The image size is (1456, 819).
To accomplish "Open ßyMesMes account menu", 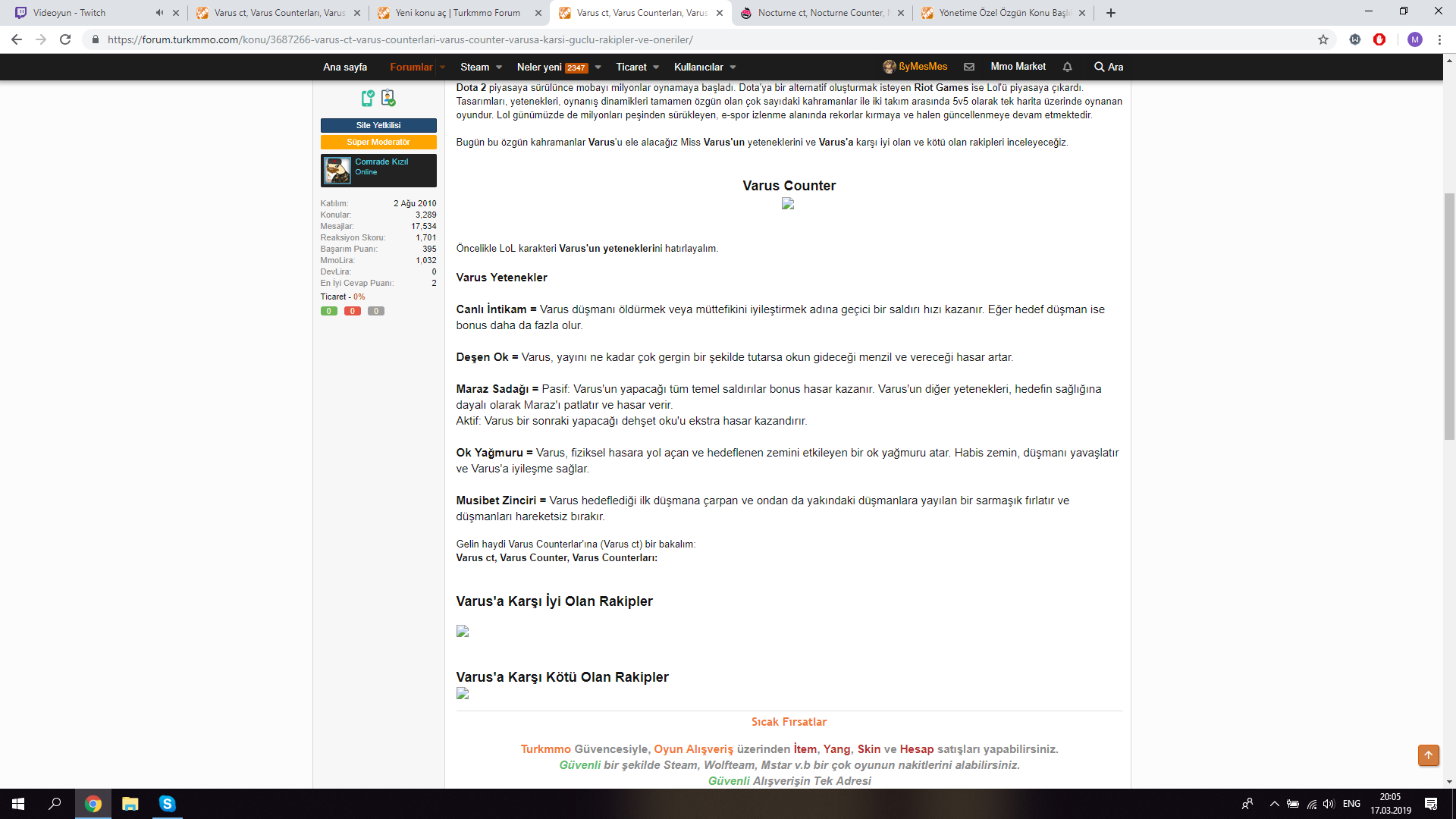I will (915, 67).
